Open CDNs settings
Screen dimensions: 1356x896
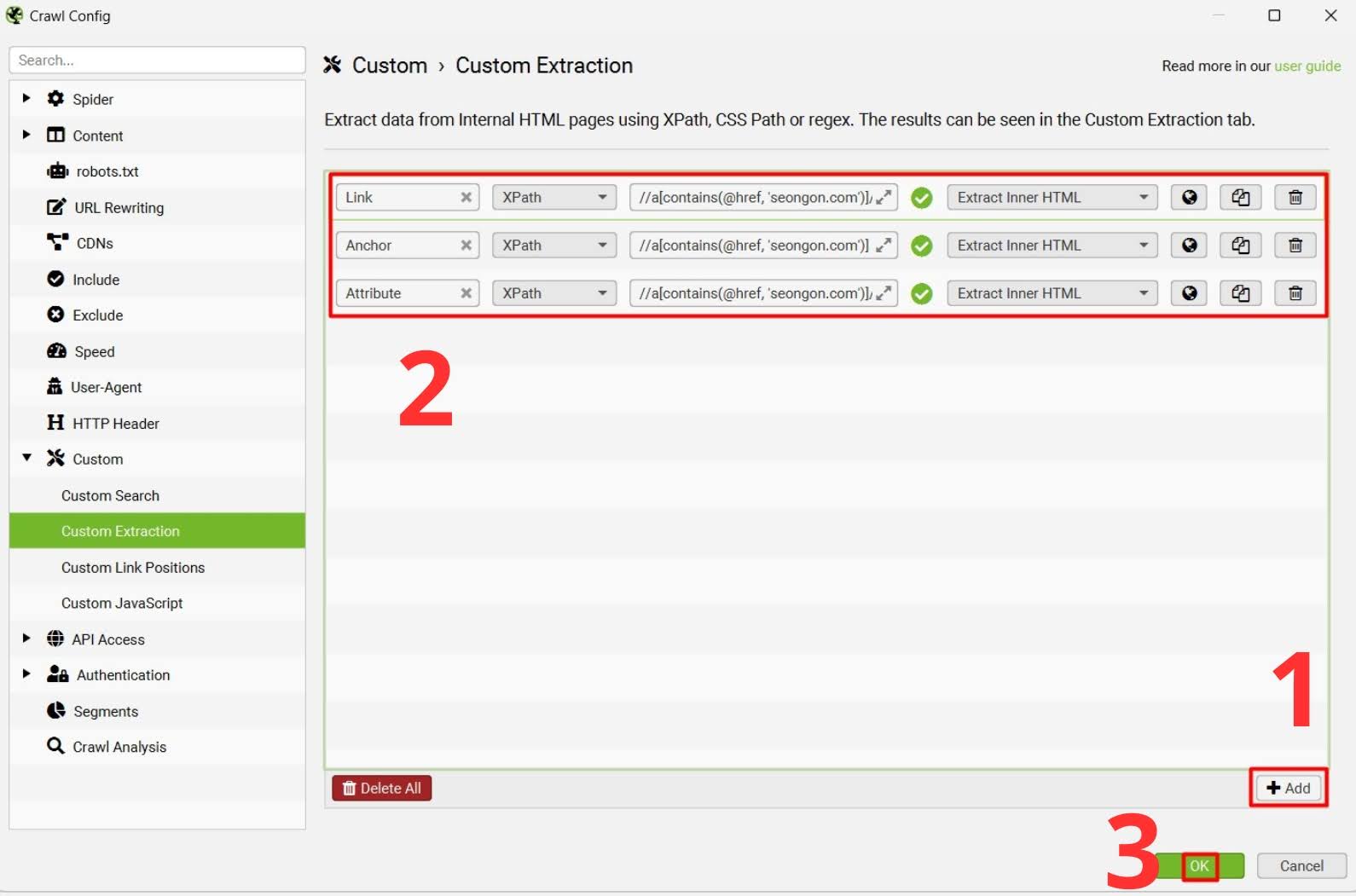(157, 243)
